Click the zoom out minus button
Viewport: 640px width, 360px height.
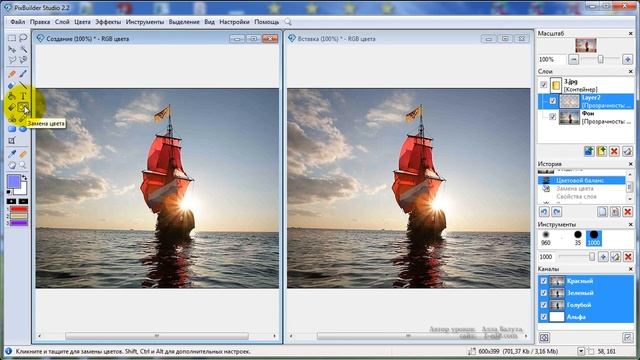pyautogui.click(x=573, y=60)
